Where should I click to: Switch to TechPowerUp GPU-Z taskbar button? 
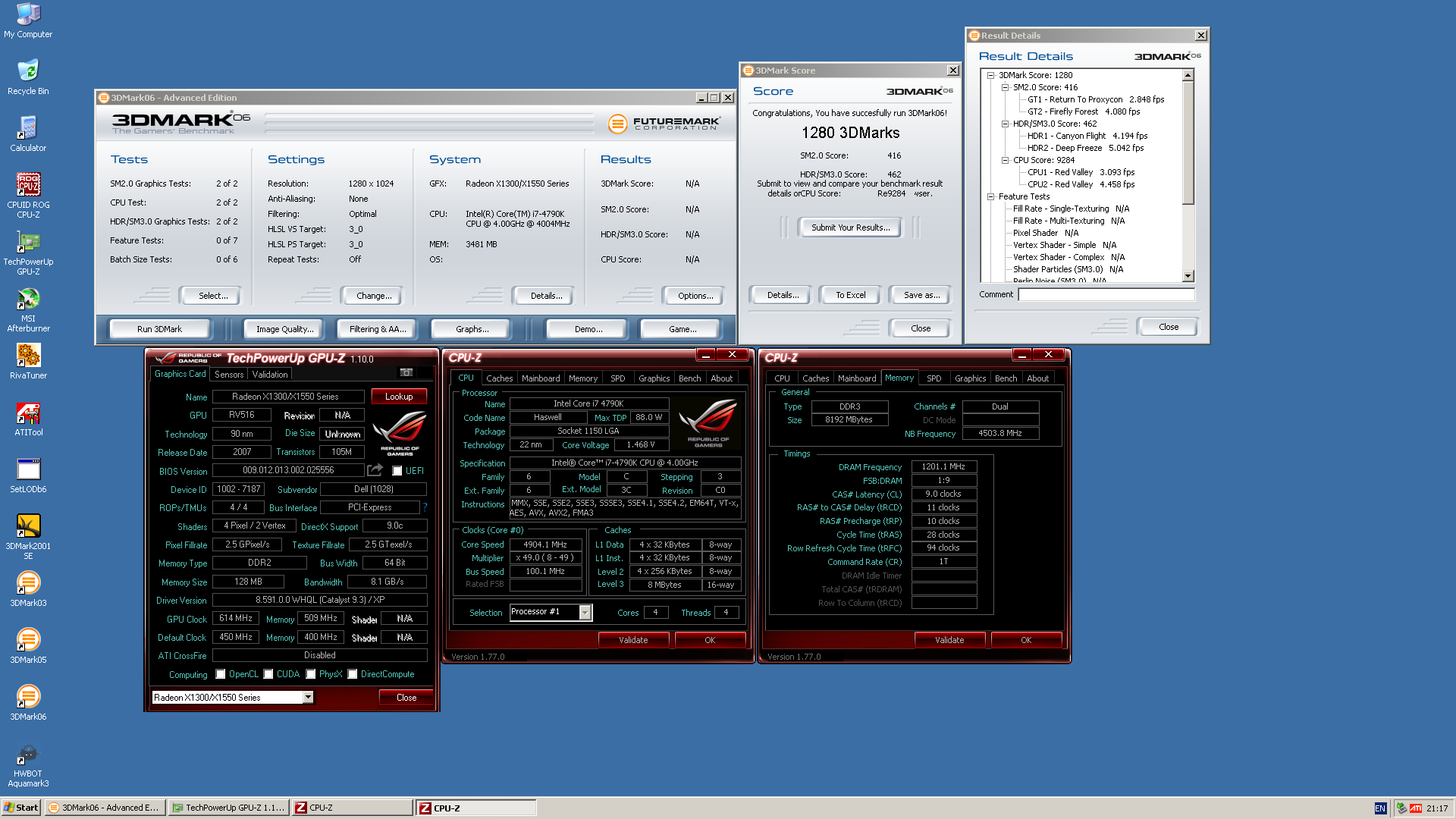(x=228, y=808)
